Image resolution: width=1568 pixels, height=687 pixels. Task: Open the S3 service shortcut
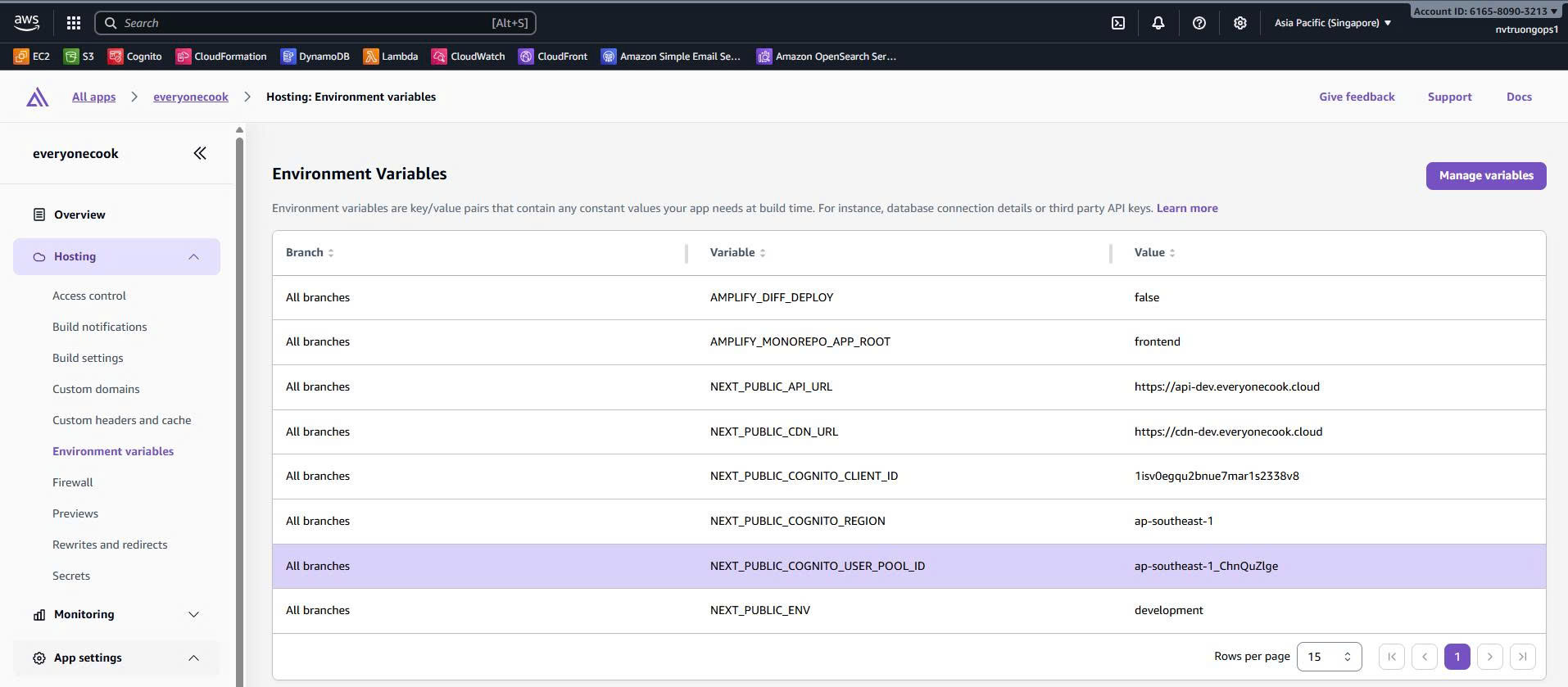79,56
